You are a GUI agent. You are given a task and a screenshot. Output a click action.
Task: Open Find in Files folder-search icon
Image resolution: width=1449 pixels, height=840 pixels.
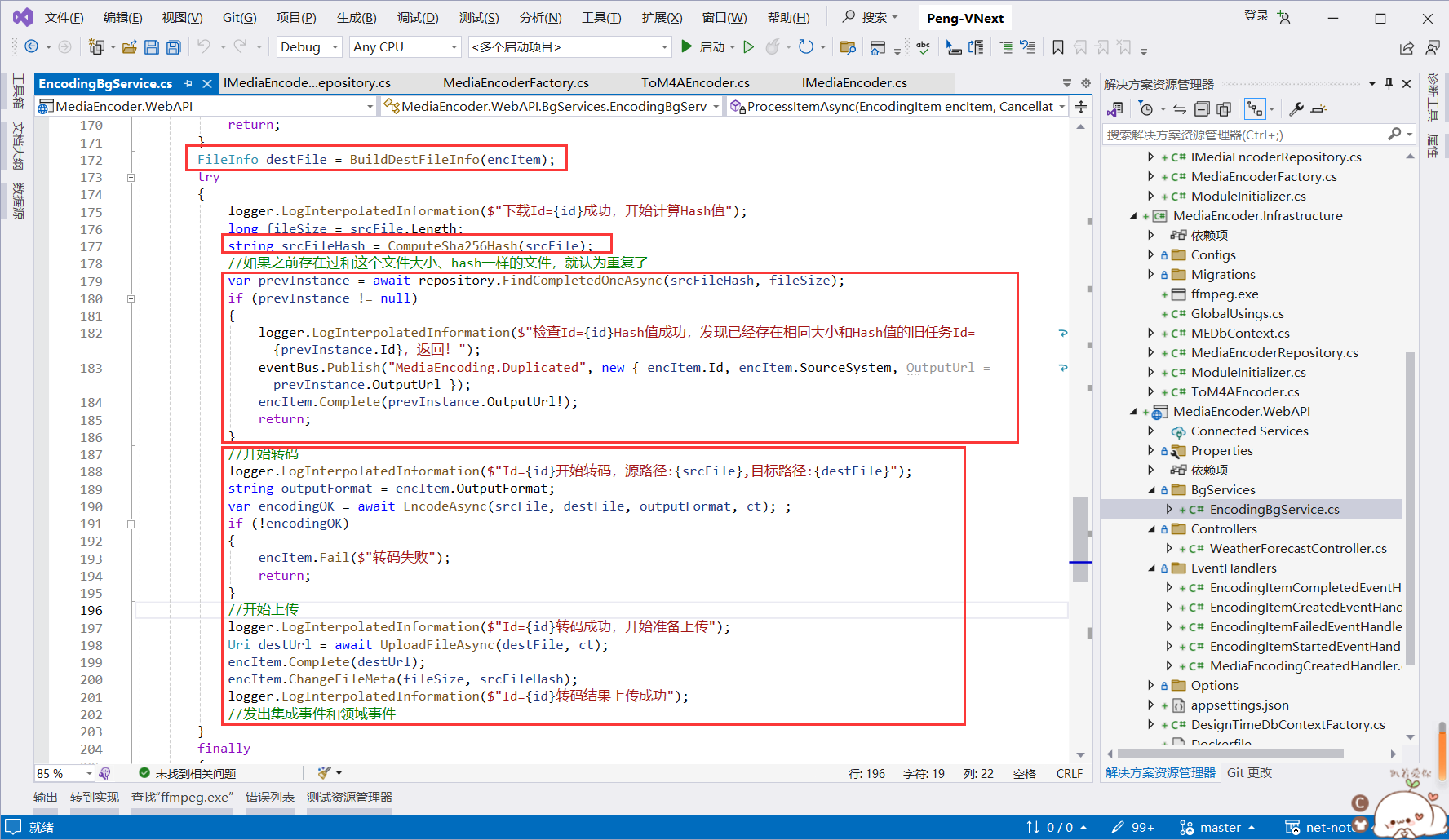(x=848, y=47)
